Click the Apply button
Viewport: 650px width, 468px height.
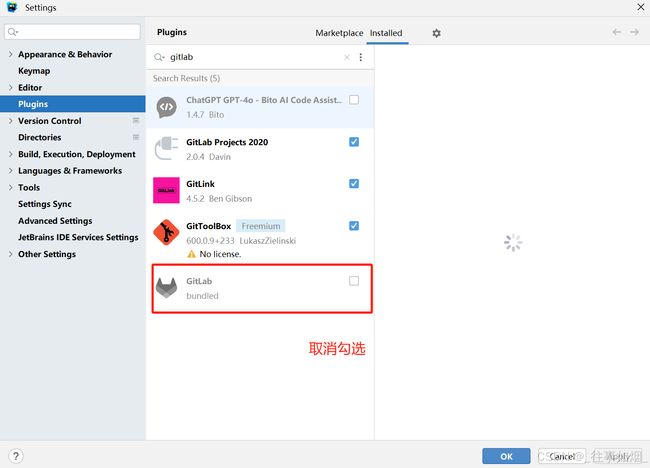tap(618, 456)
